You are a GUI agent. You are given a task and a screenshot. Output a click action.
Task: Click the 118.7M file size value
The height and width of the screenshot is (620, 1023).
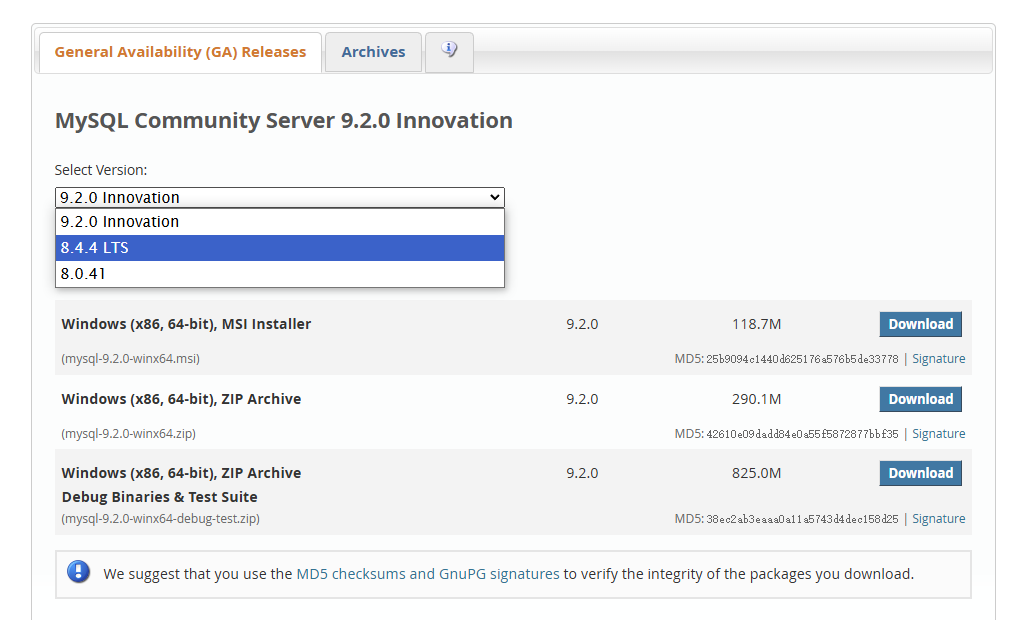click(756, 324)
